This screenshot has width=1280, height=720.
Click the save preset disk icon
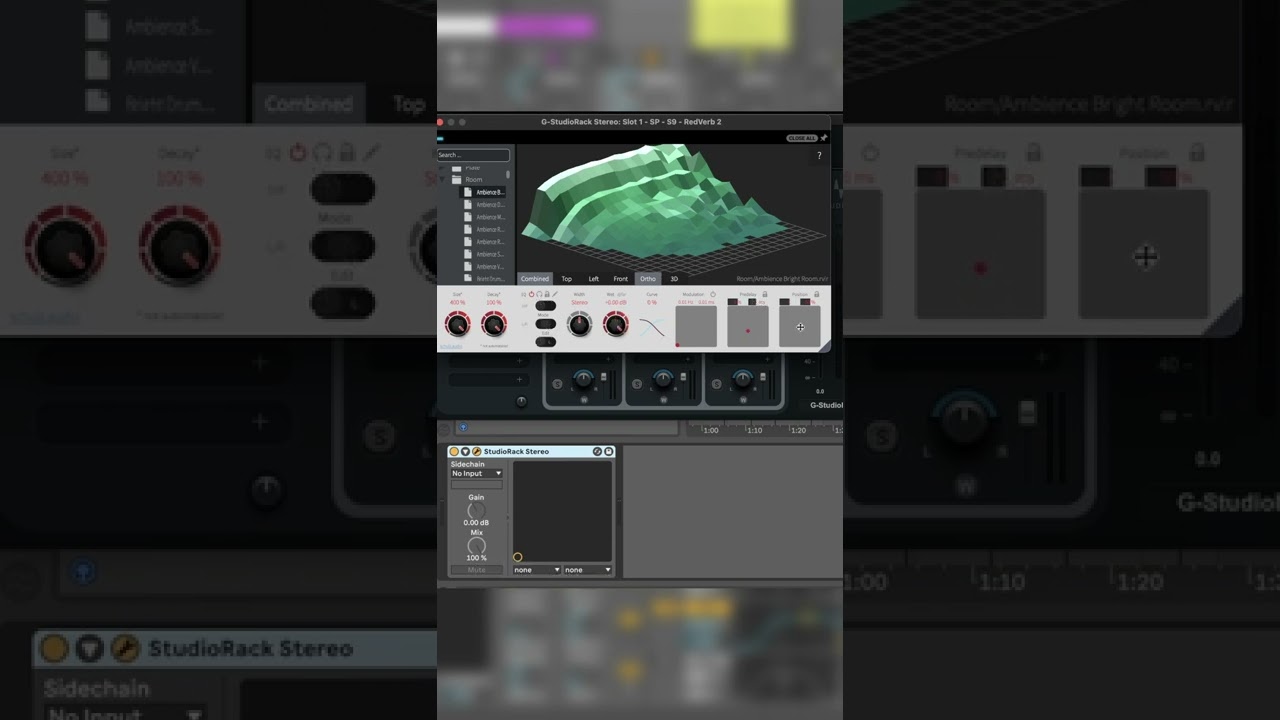[x=608, y=452]
